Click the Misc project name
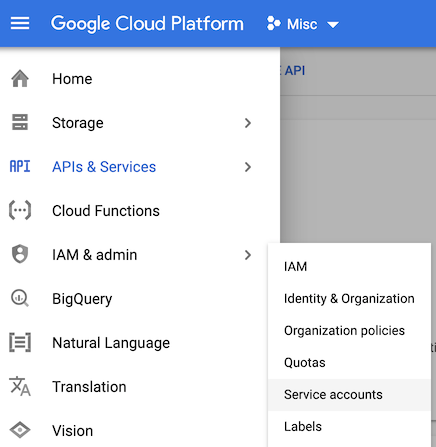Screen dimensions: 436x447 [302, 24]
